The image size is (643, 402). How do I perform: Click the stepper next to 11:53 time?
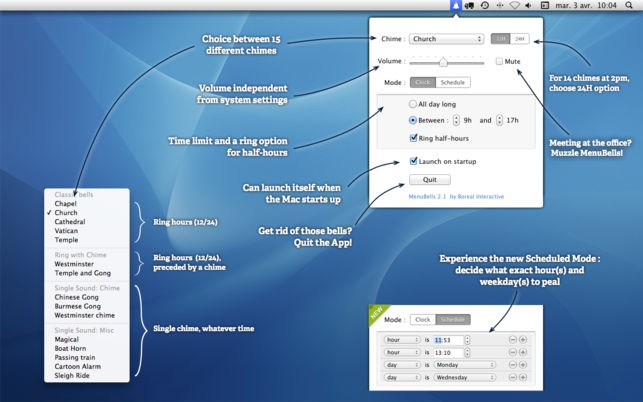(467, 340)
